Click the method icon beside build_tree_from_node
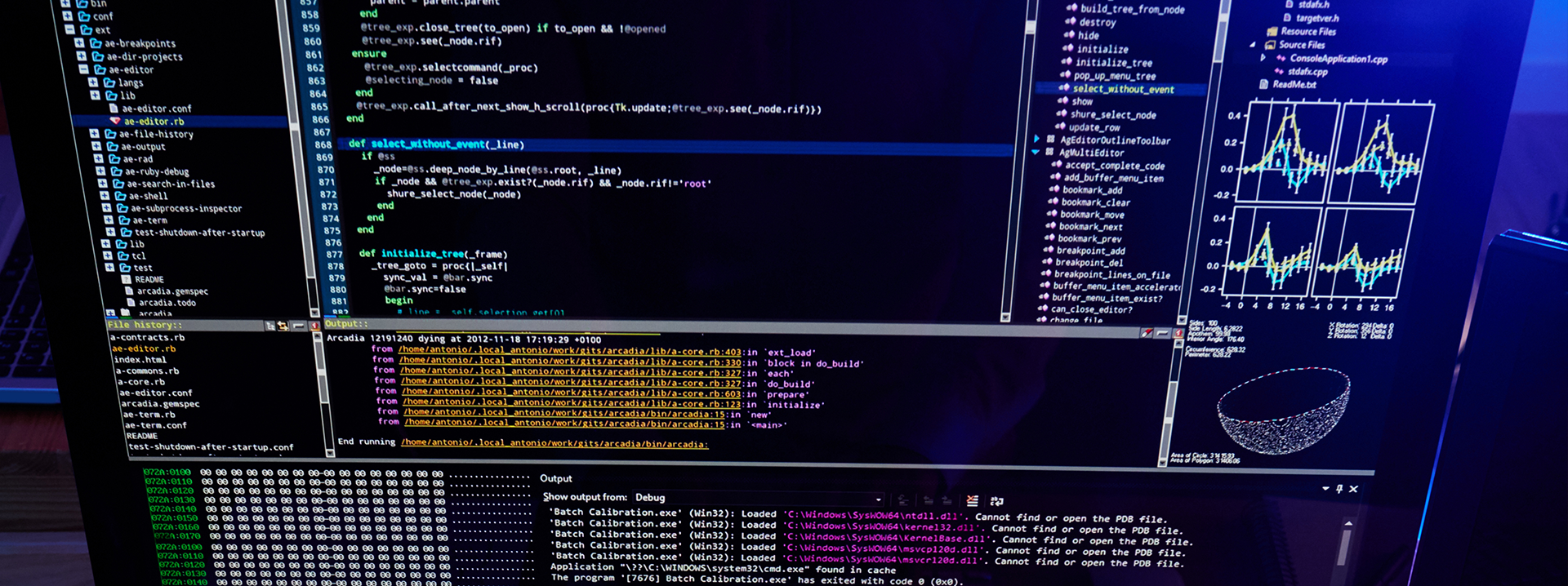Viewport: 1568px width, 586px height. (1071, 8)
